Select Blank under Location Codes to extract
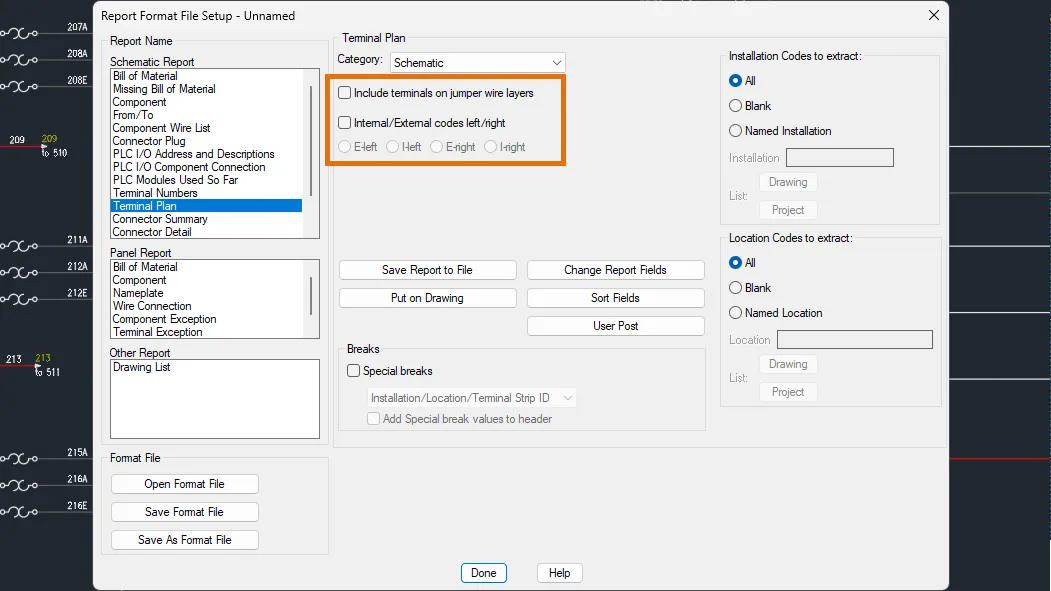This screenshot has width=1051, height=591. 736,288
